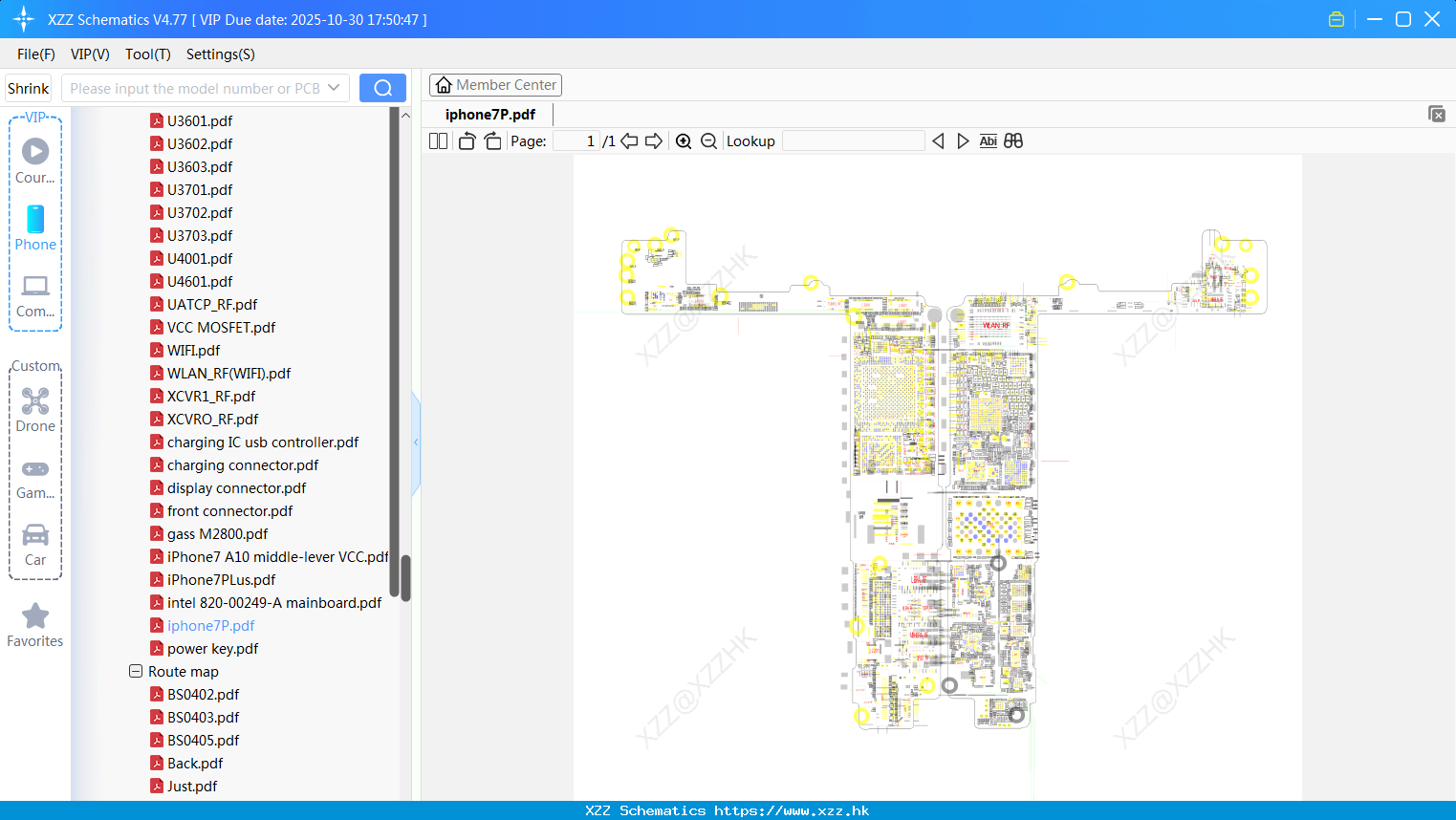Open XCVR1_RF.pdf
The height and width of the screenshot is (820, 1456).
211,396
